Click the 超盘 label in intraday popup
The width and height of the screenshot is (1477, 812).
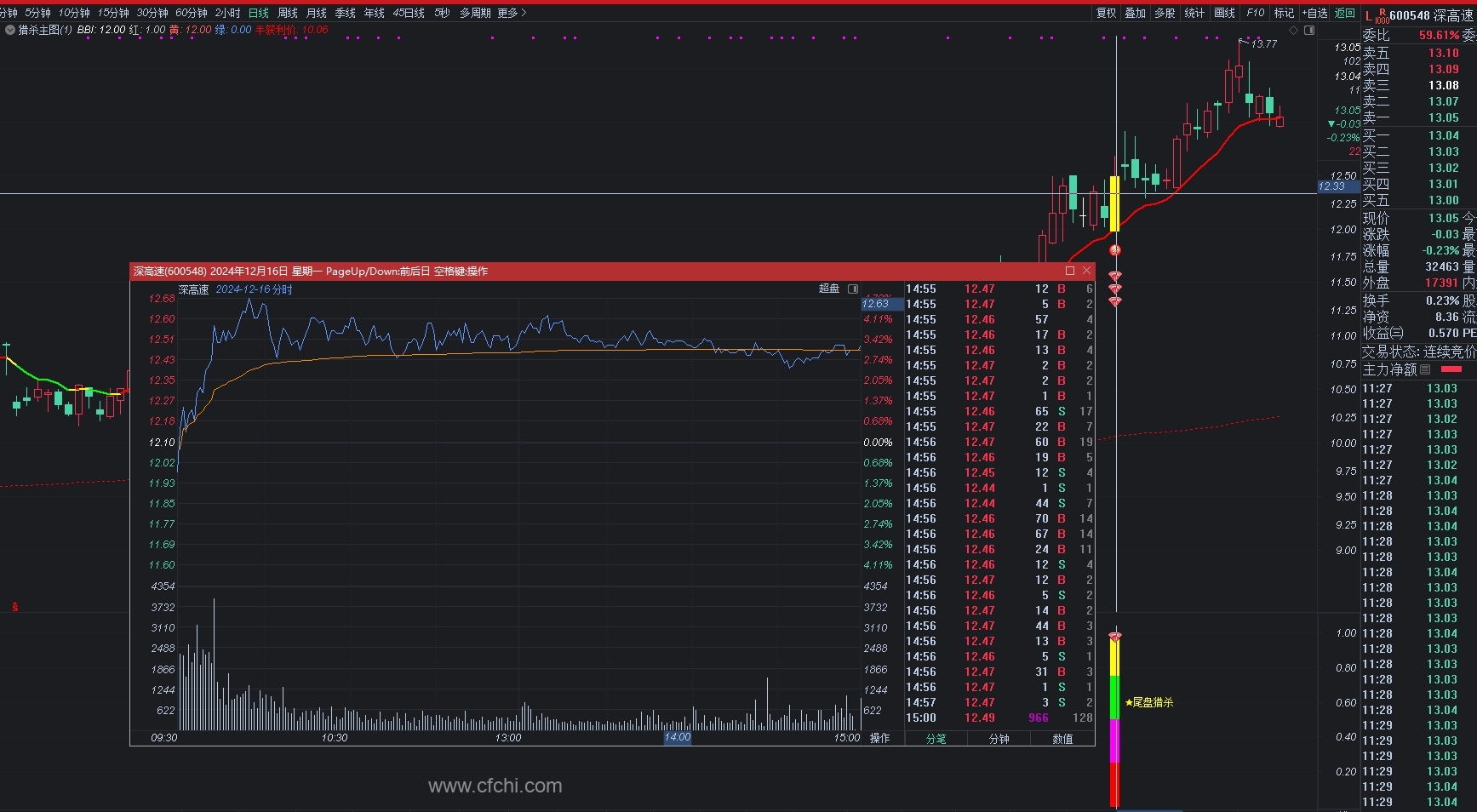829,289
